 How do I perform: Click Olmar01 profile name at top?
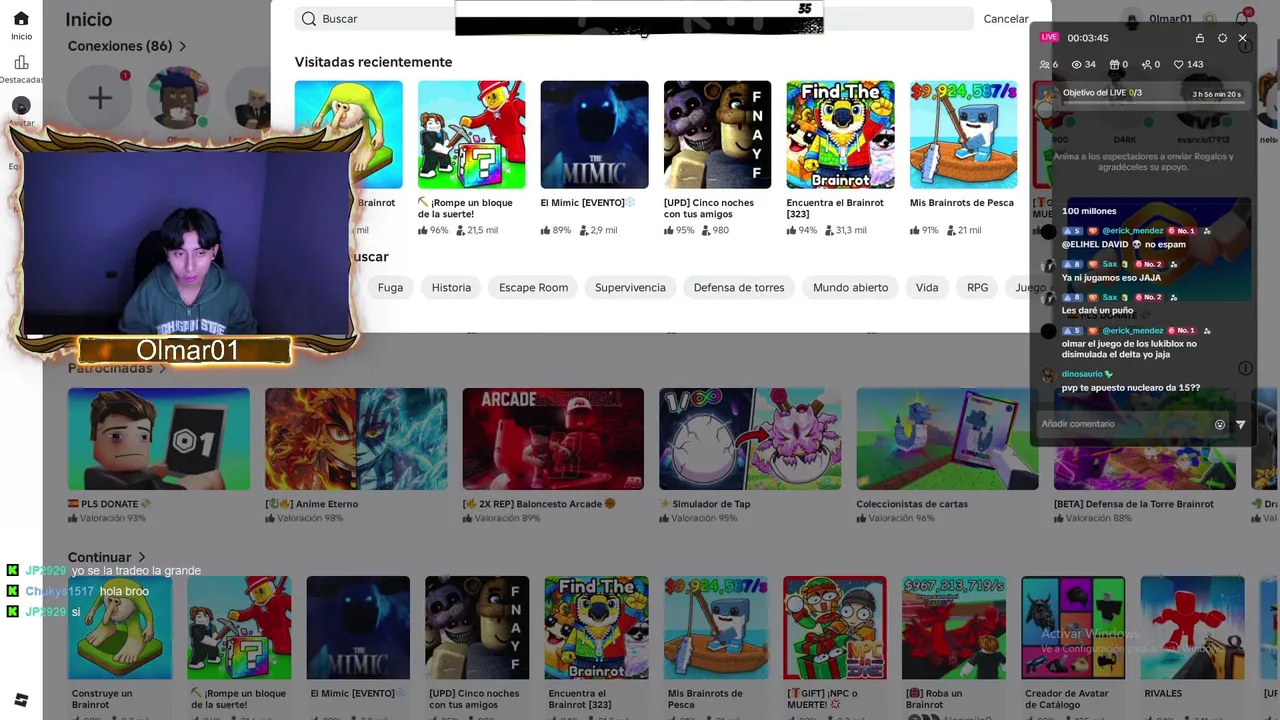click(1170, 19)
